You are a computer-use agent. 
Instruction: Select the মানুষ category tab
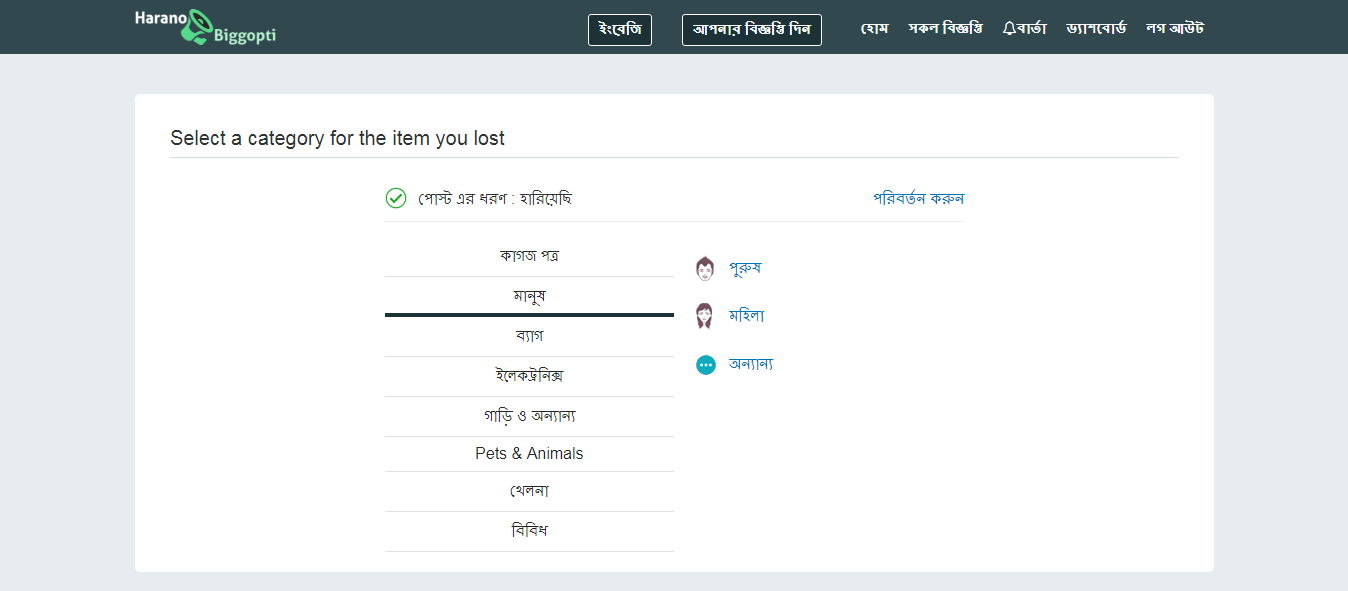point(529,296)
